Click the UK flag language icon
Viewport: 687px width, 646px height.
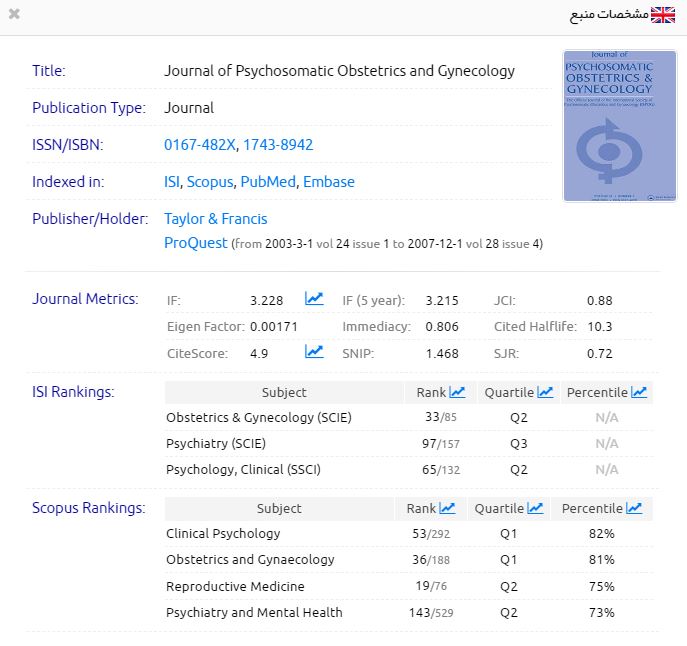(x=663, y=15)
